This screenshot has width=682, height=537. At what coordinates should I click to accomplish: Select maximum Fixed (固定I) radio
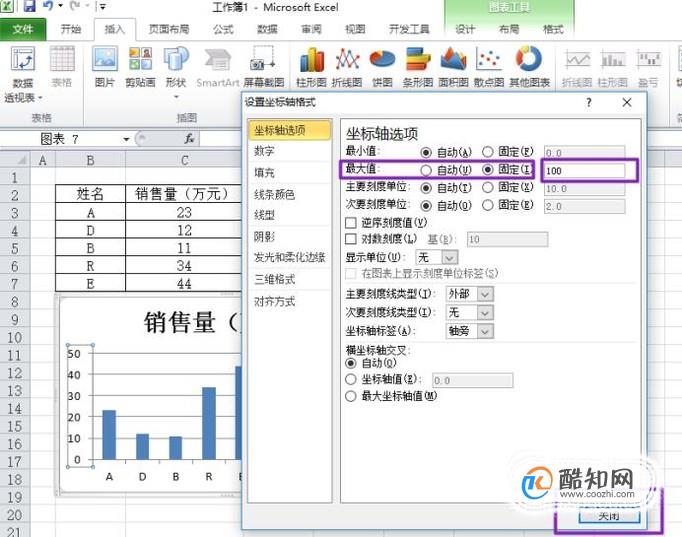click(x=488, y=170)
